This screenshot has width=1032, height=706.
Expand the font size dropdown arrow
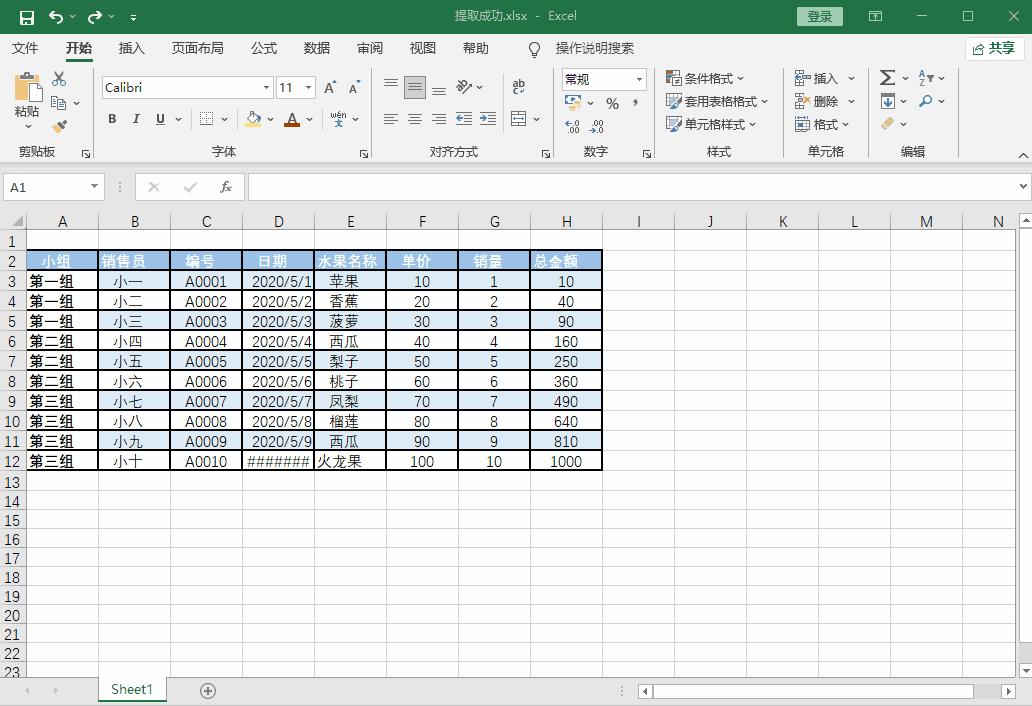click(x=307, y=87)
